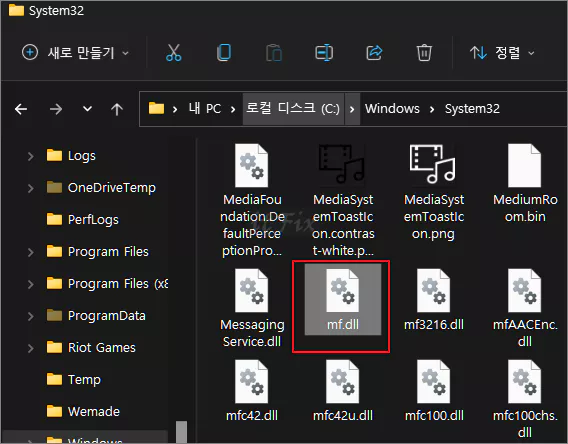Select OneDriveTemp folder in sidebar
Viewport: 568px width, 444px height.
101,188
